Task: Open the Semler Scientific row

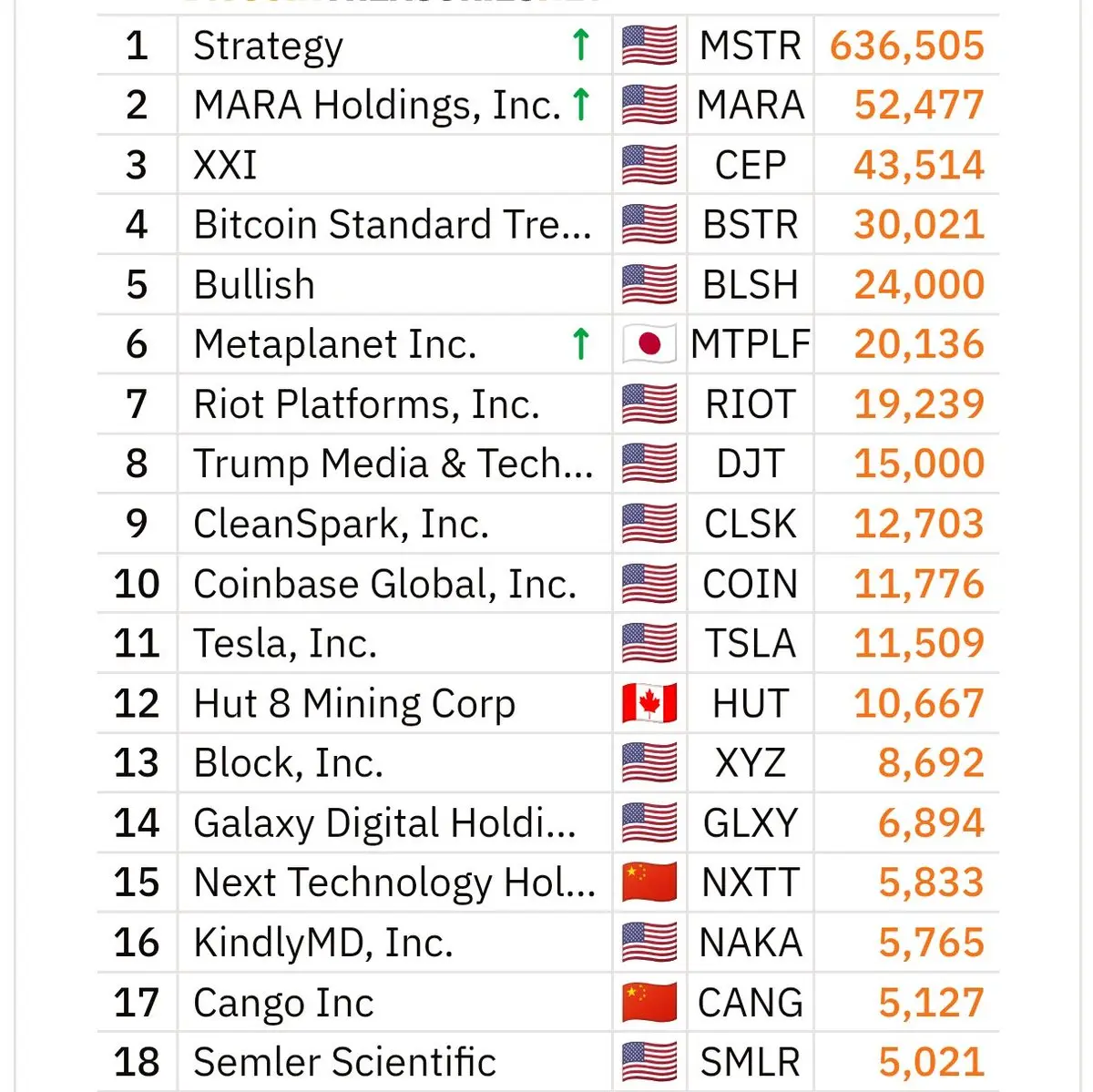Action: pyautogui.click(x=548, y=1062)
